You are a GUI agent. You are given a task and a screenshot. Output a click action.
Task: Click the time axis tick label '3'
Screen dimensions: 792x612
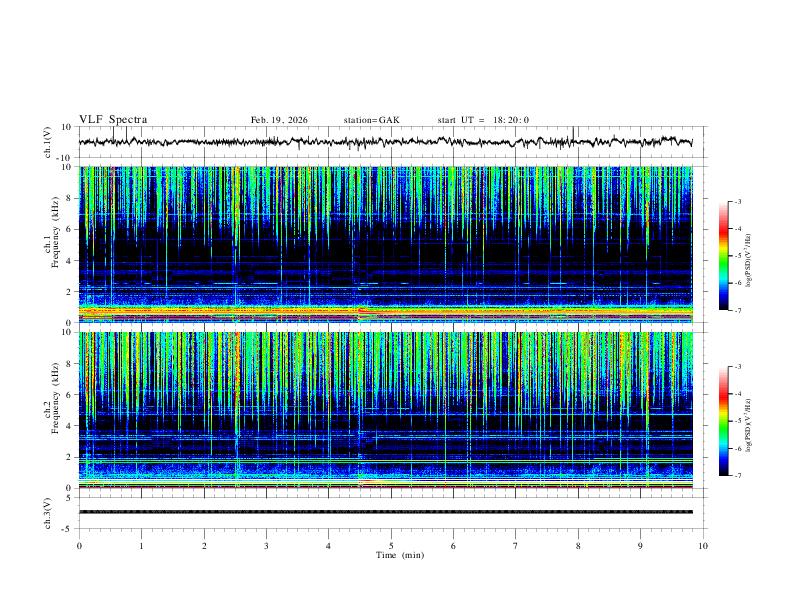[266, 546]
